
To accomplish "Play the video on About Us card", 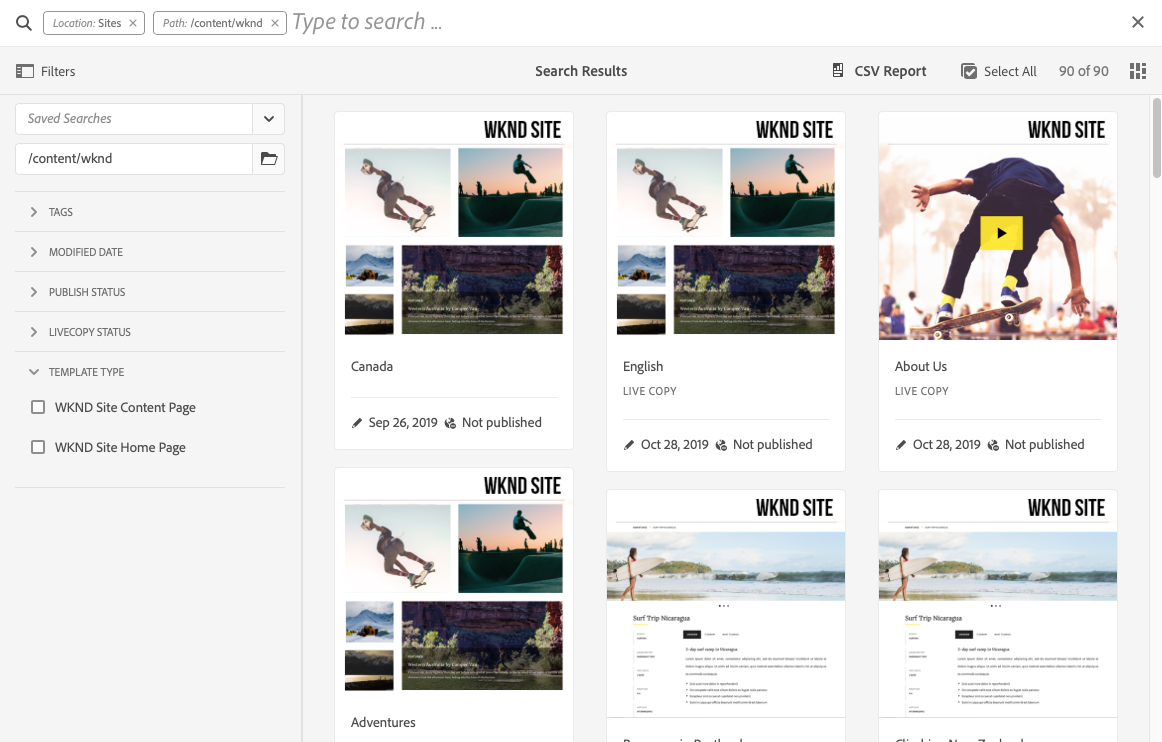I will point(1001,233).
